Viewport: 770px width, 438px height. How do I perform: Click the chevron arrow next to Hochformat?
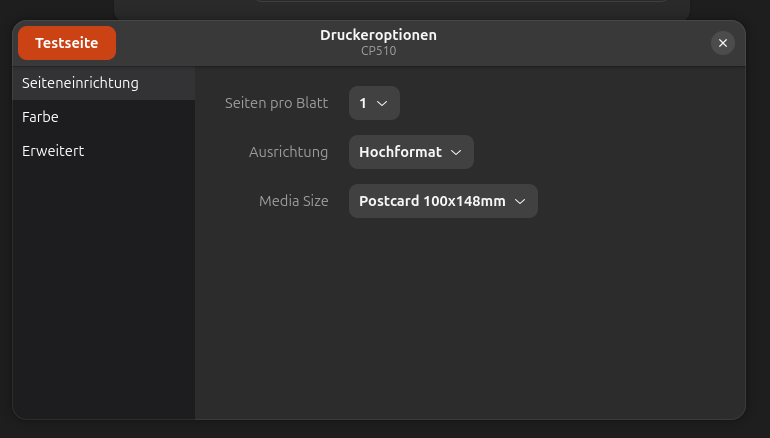point(456,152)
